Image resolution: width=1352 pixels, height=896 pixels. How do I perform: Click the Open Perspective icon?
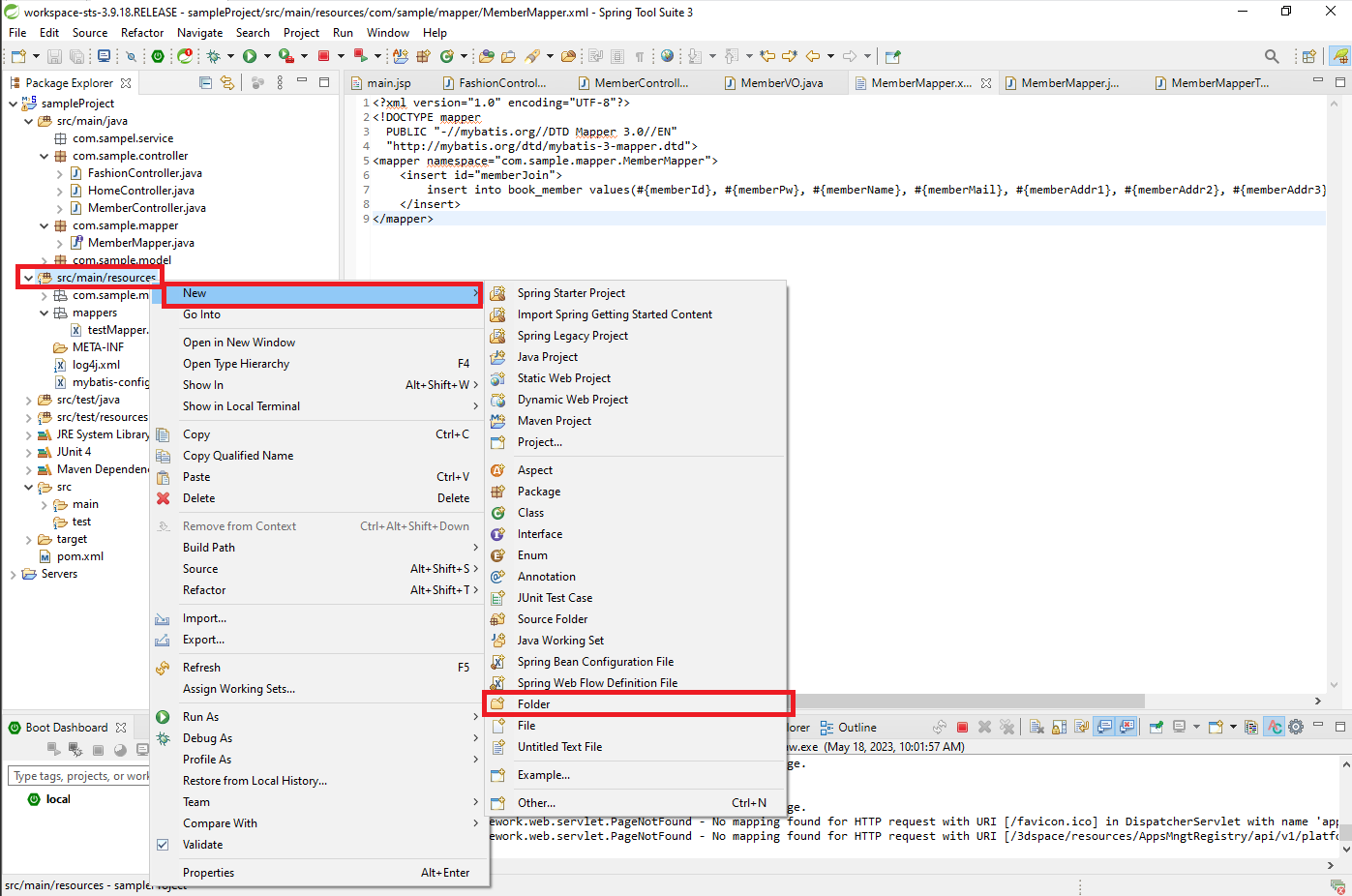1309,56
